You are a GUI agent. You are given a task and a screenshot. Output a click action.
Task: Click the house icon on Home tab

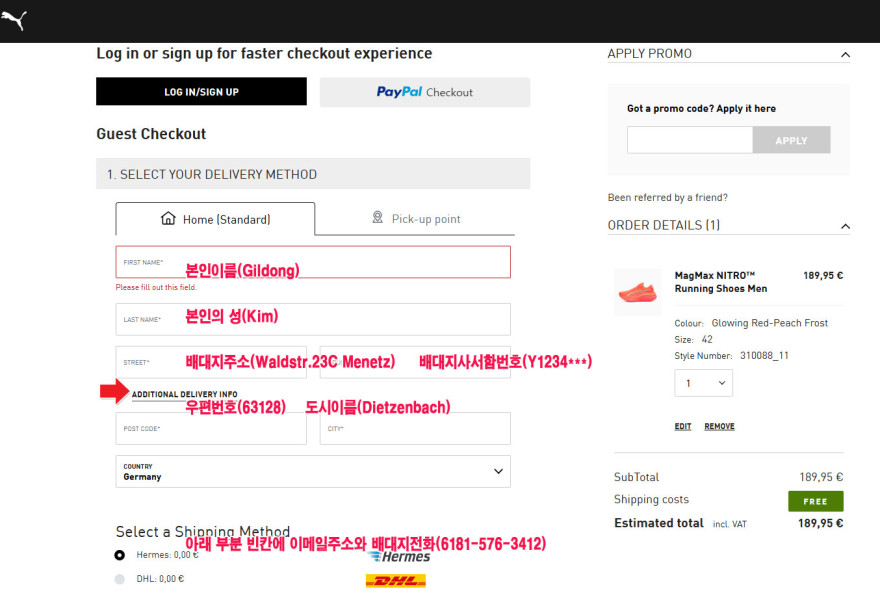click(168, 218)
